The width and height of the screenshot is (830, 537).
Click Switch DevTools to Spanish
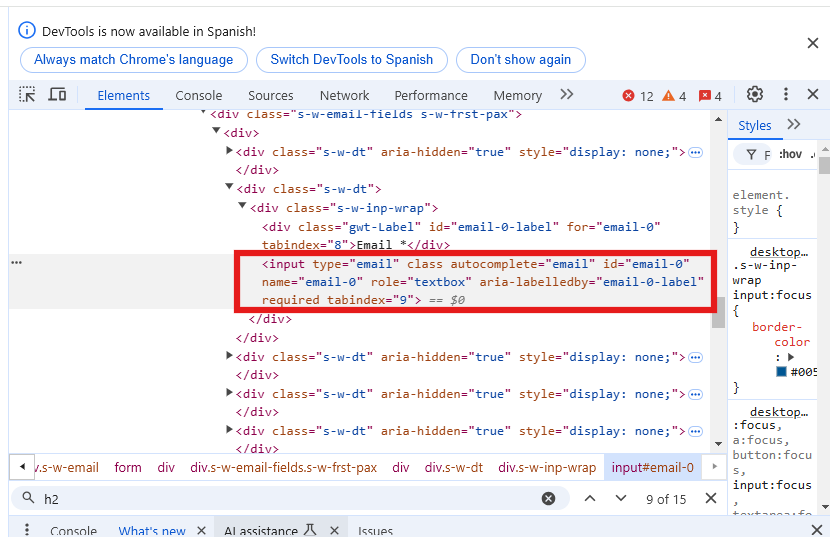point(351,60)
